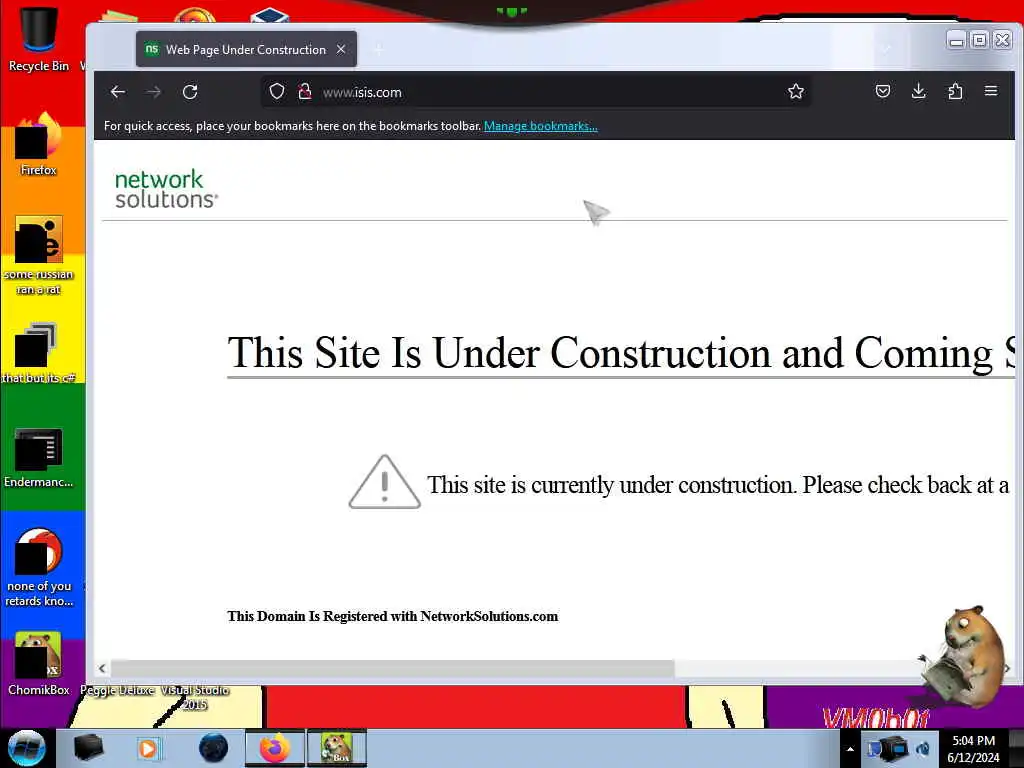Open the dark globe browser taskbar icon

(x=213, y=748)
